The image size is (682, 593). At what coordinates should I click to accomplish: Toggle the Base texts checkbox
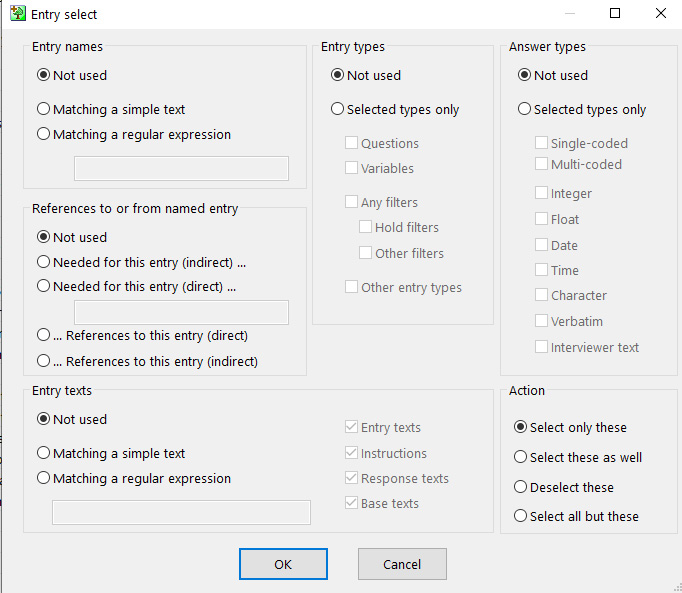351,503
